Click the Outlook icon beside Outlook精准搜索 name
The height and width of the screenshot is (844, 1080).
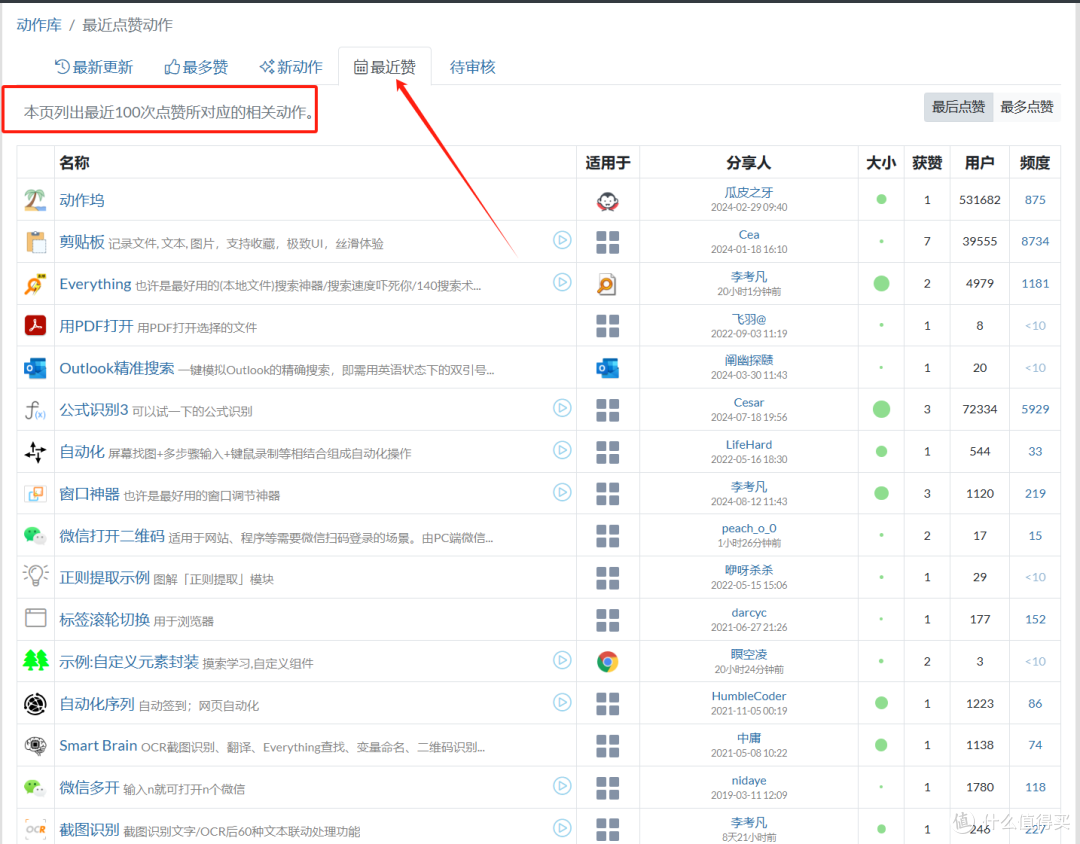[x=35, y=368]
